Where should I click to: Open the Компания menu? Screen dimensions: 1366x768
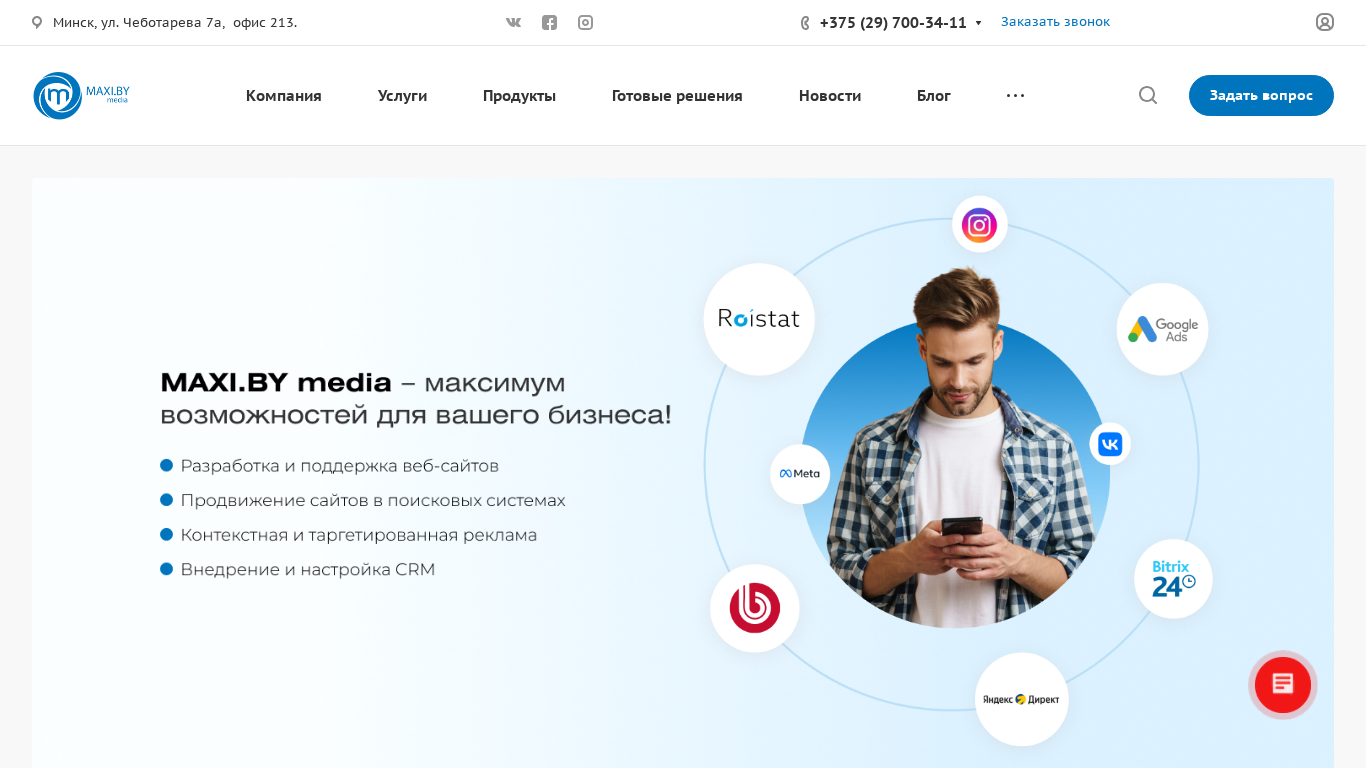[284, 96]
